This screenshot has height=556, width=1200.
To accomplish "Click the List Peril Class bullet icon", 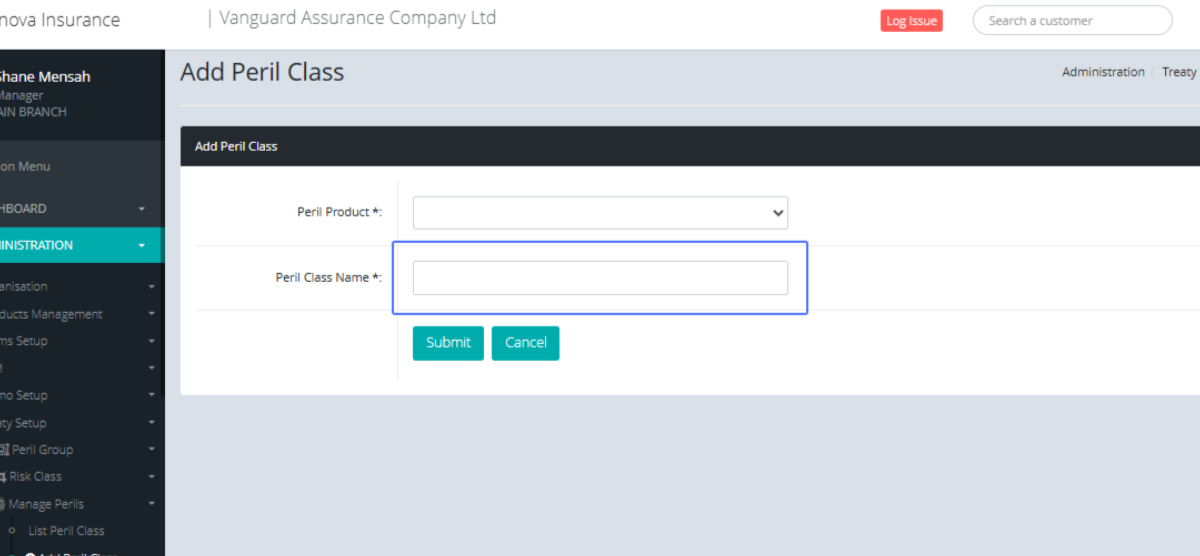I will (12, 531).
